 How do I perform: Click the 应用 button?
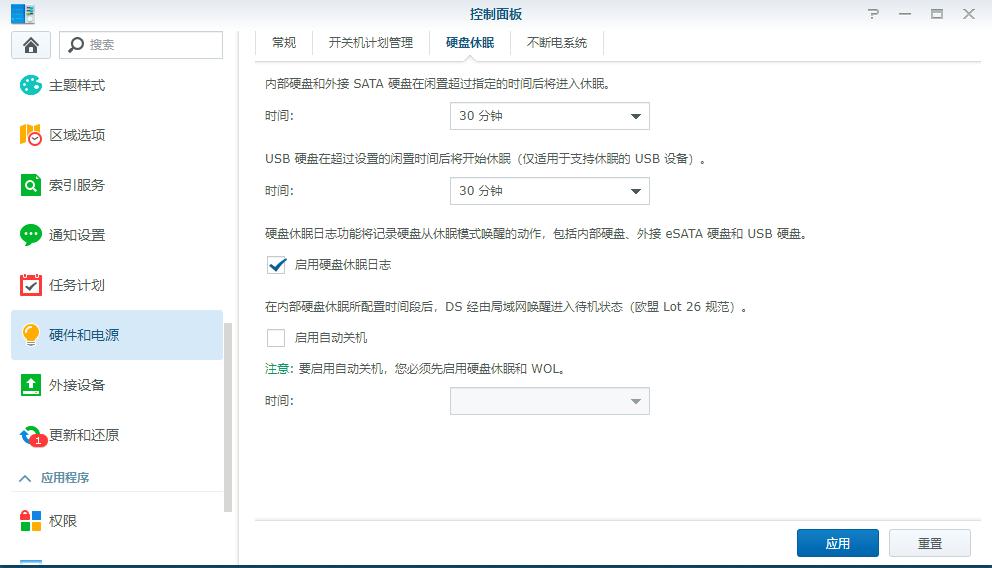click(x=838, y=543)
